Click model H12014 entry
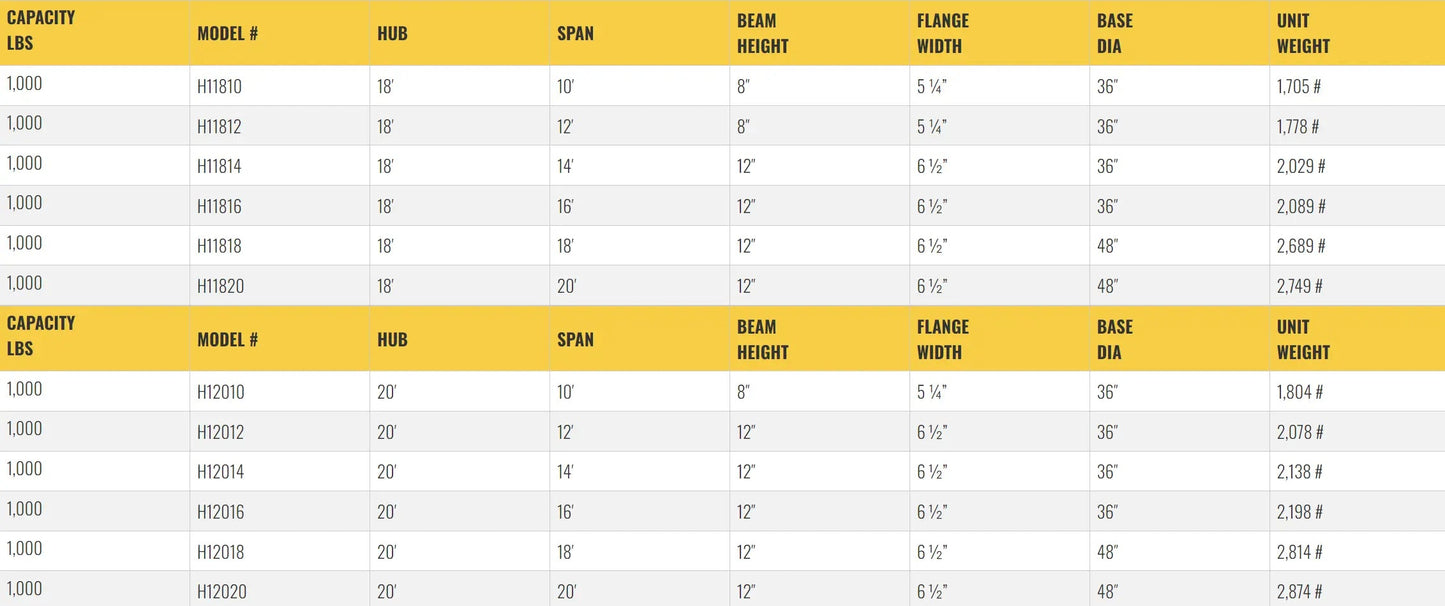The image size is (1445, 606). pyautogui.click(x=220, y=472)
